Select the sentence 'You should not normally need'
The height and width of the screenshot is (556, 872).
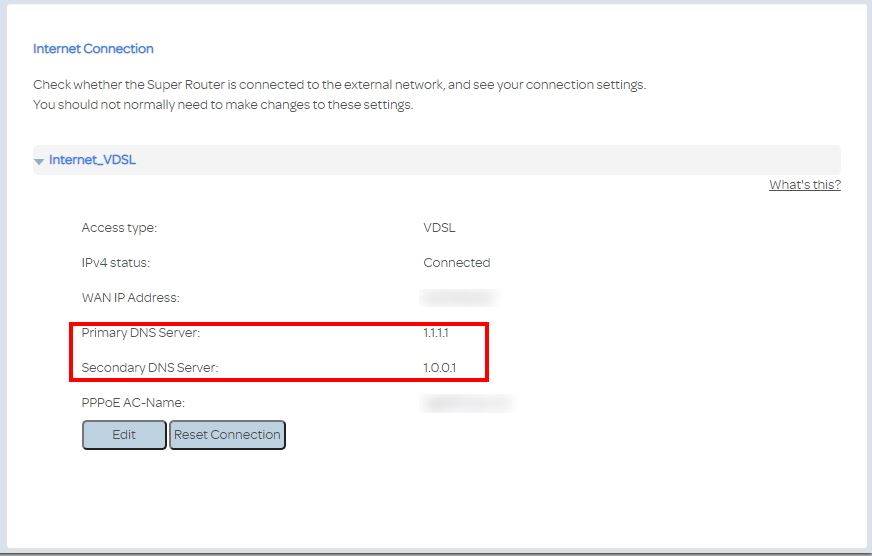223,105
